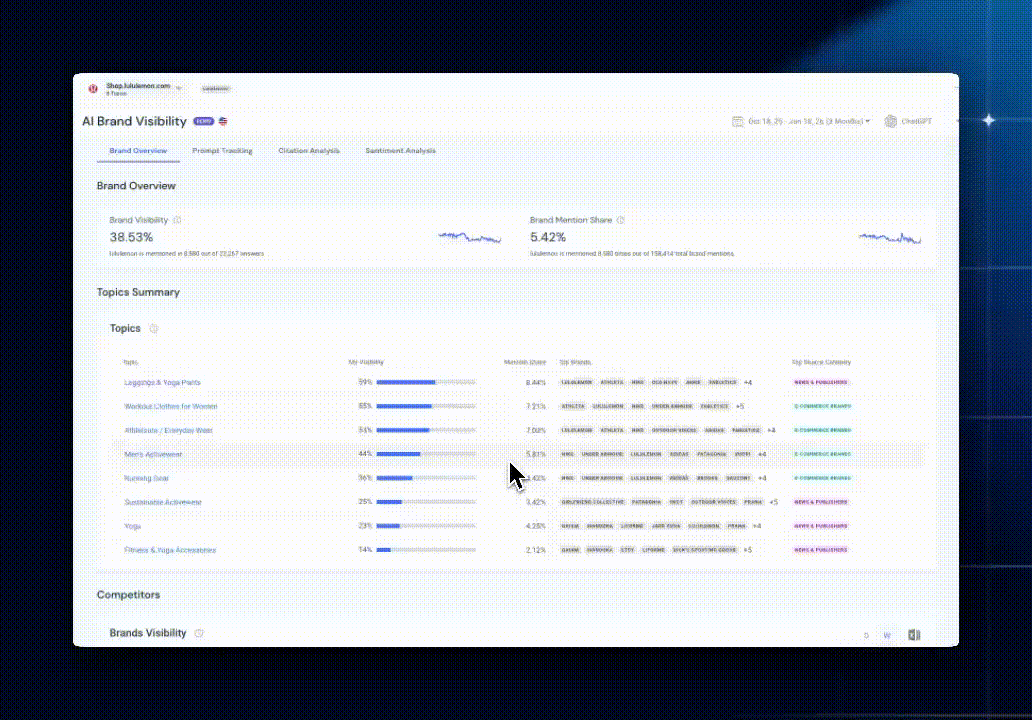Switch to the Prompt Tracking tab
The height and width of the screenshot is (720, 1032).
[x=222, y=151]
